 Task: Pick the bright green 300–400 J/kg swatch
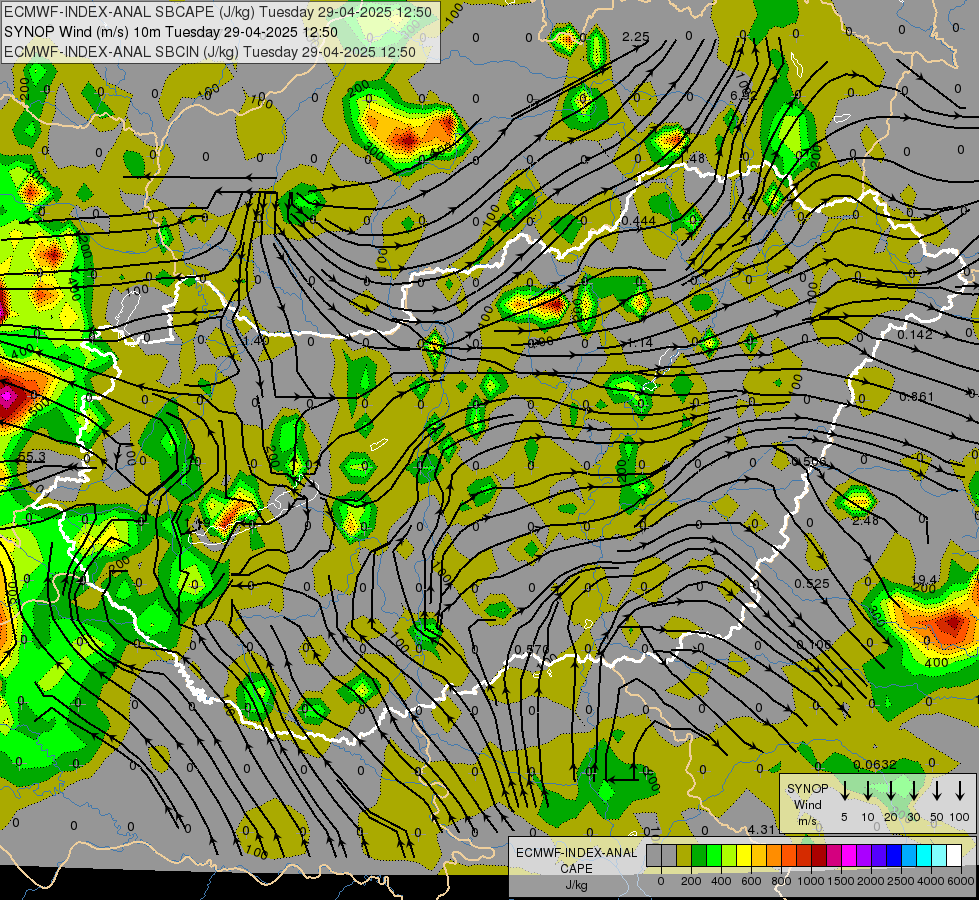pos(714,855)
